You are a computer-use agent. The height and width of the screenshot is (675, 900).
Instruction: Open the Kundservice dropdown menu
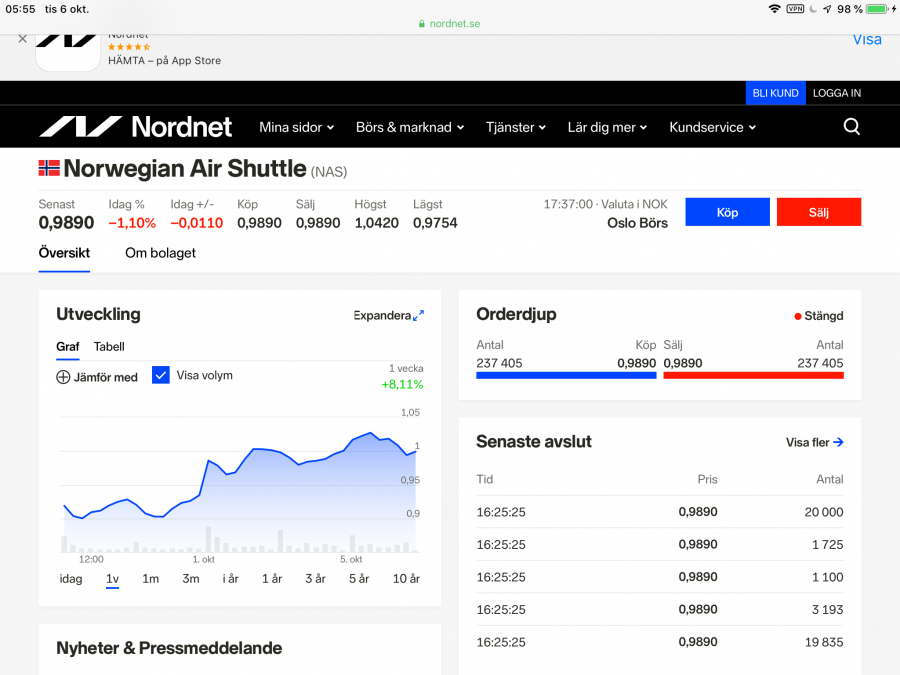(712, 127)
